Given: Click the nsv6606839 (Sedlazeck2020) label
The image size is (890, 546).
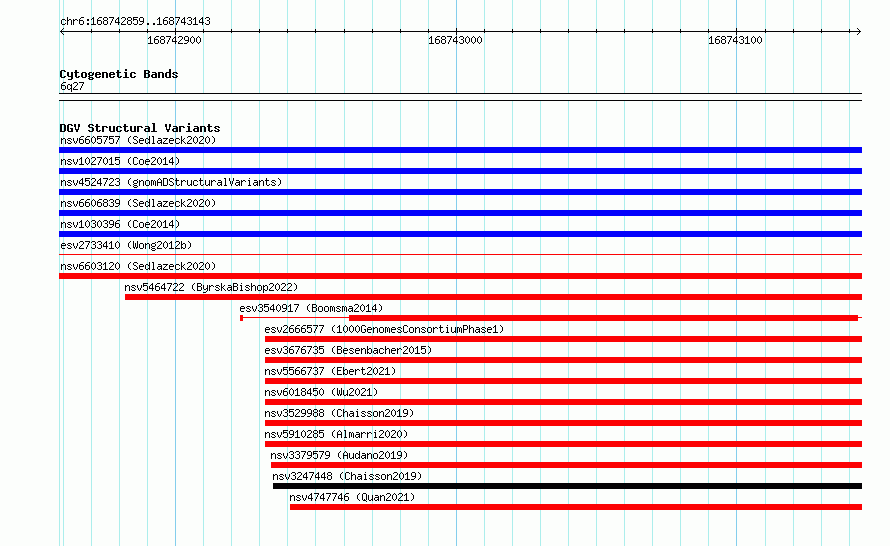Looking at the screenshot, I should [x=138, y=203].
